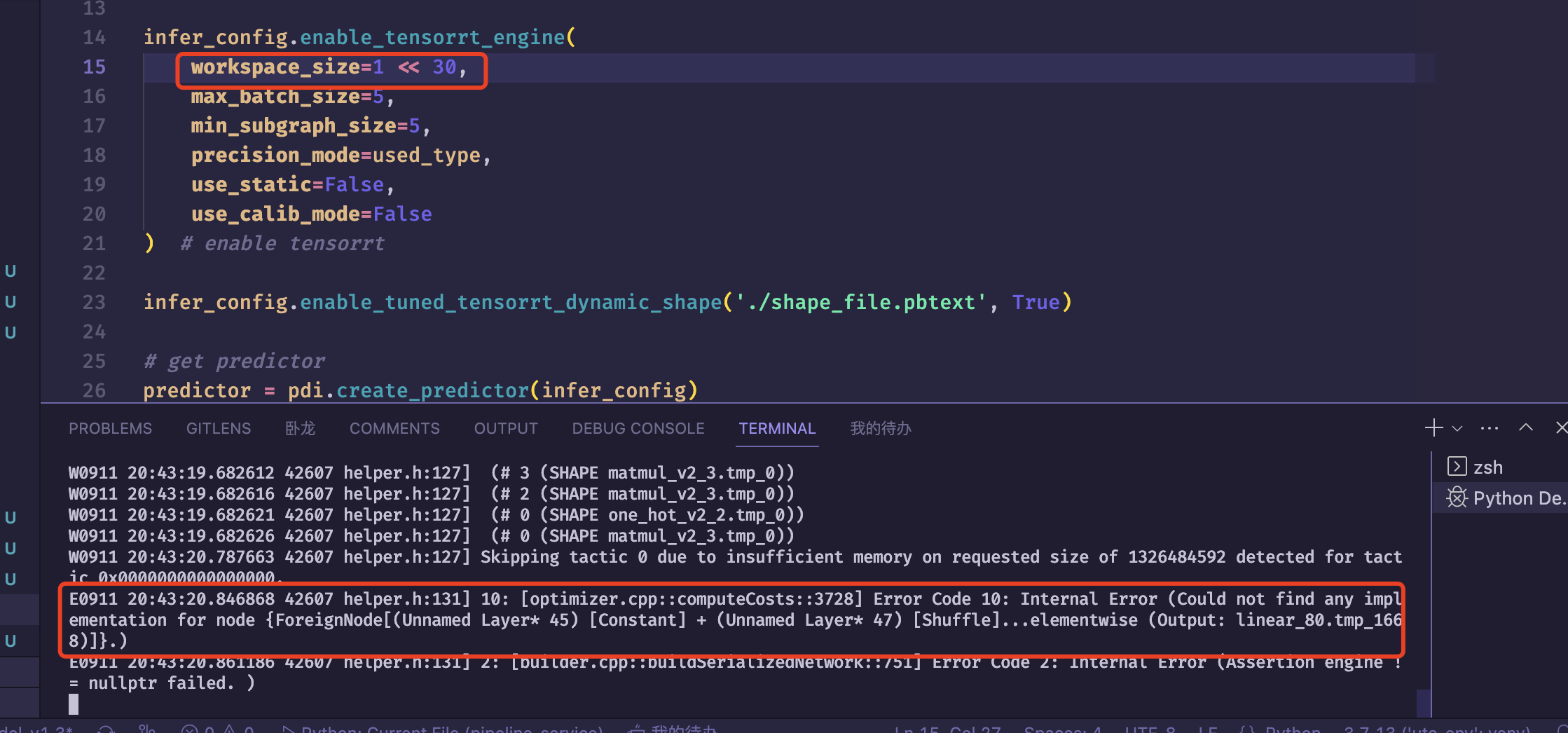
Task: Open the terminal More Actions ellipsis menu
Action: [x=1490, y=428]
